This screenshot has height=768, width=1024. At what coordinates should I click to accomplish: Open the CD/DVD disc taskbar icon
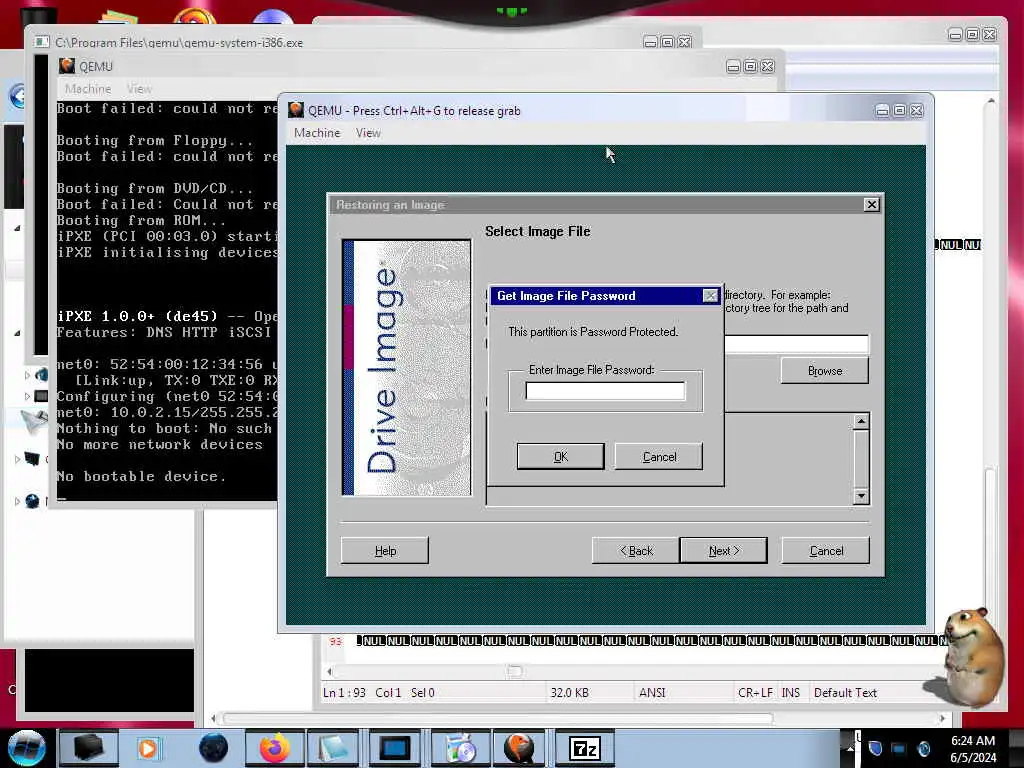pos(461,748)
